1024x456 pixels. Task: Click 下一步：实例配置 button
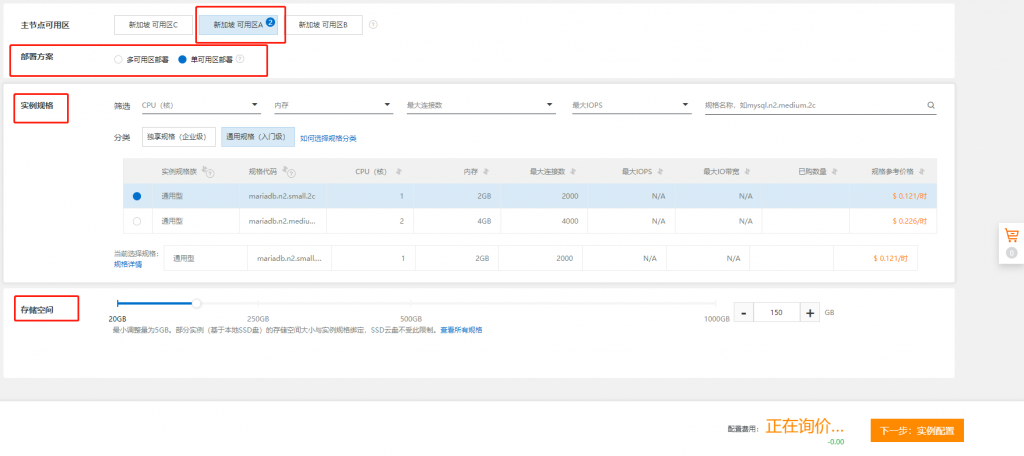917,431
